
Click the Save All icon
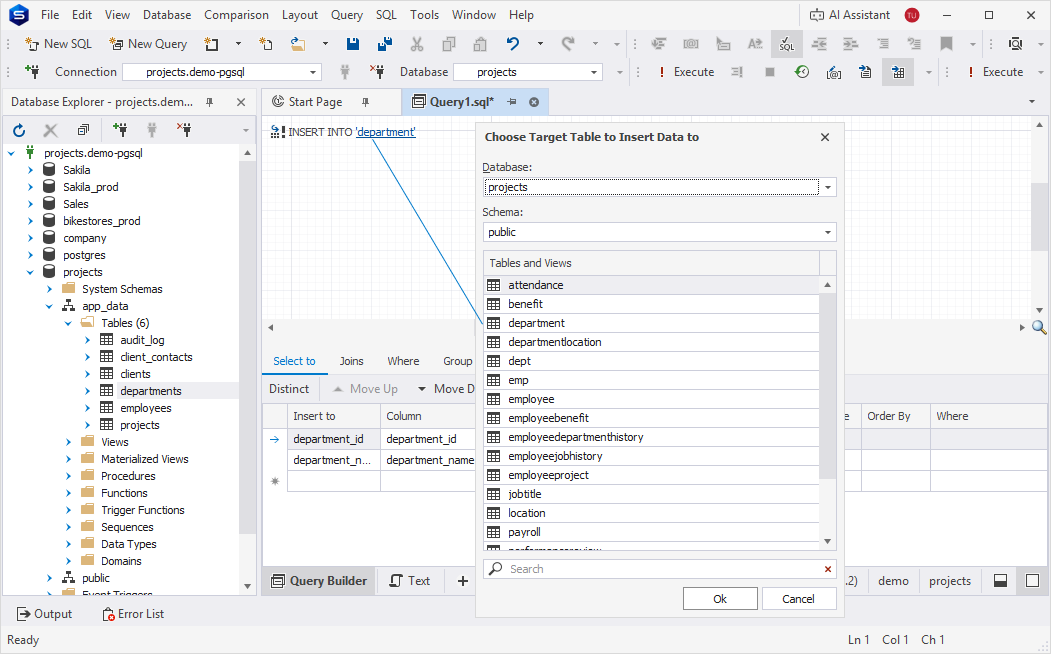(x=385, y=44)
